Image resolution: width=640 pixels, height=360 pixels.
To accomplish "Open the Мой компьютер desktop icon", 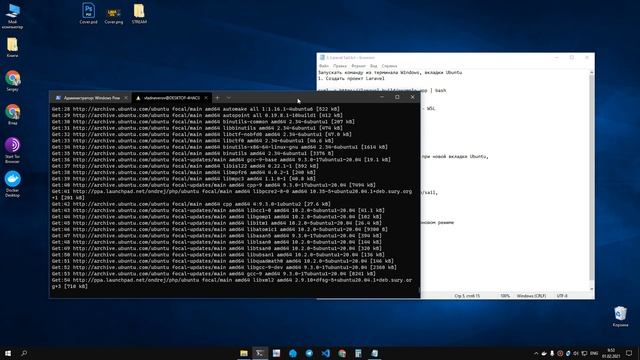I will (12, 16).
